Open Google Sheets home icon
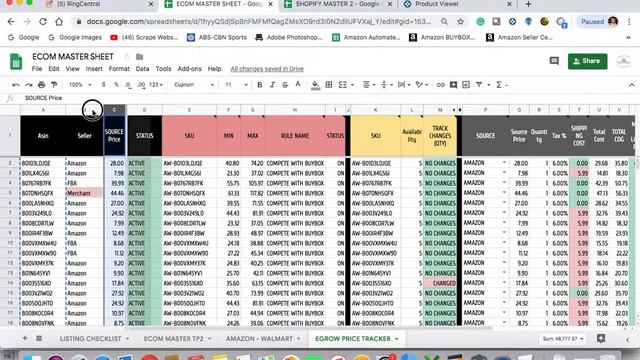The width and height of the screenshot is (640, 360). [x=16, y=62]
